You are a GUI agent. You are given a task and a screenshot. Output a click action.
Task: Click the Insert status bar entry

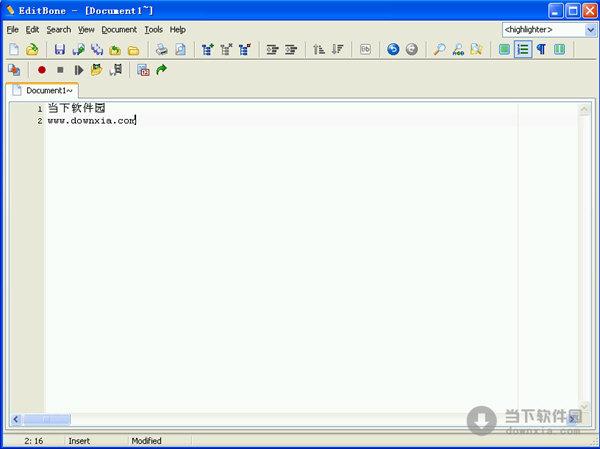pos(79,441)
